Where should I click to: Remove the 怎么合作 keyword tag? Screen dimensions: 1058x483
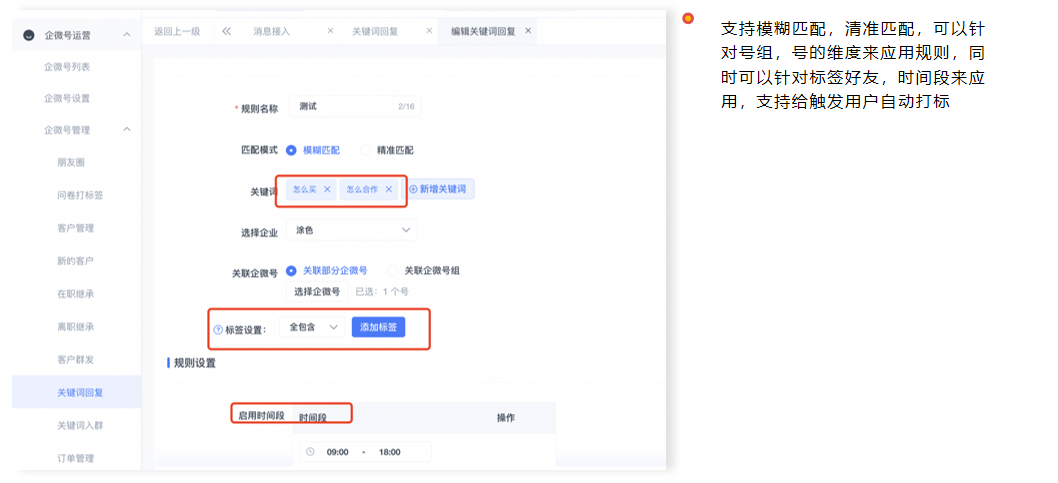pyautogui.click(x=389, y=190)
